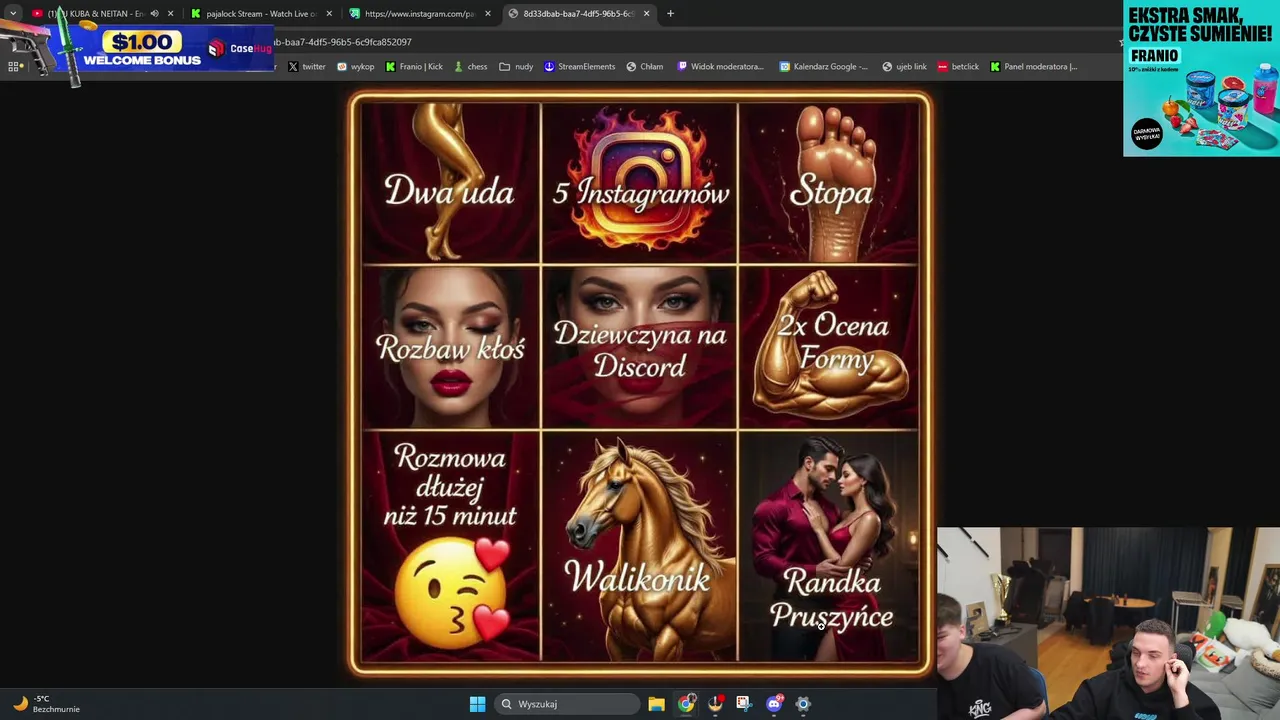Open the betclick bookmark
Viewport: 1280px width, 720px height.
click(x=958, y=67)
